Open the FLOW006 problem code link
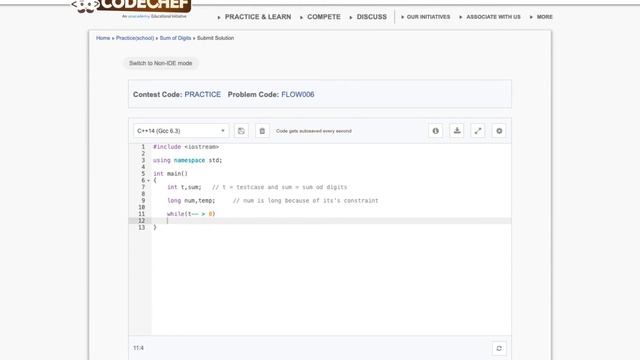This screenshot has height=360, width=640. pos(298,94)
